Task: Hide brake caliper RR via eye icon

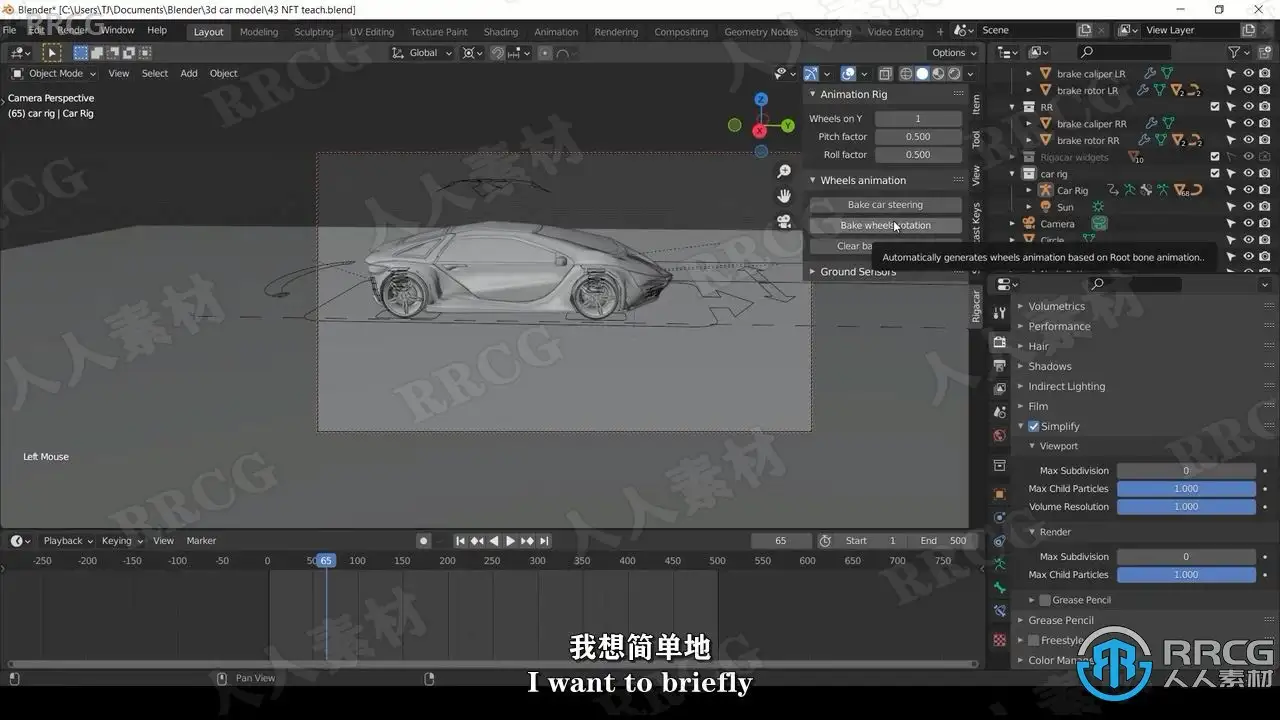Action: (1248, 124)
